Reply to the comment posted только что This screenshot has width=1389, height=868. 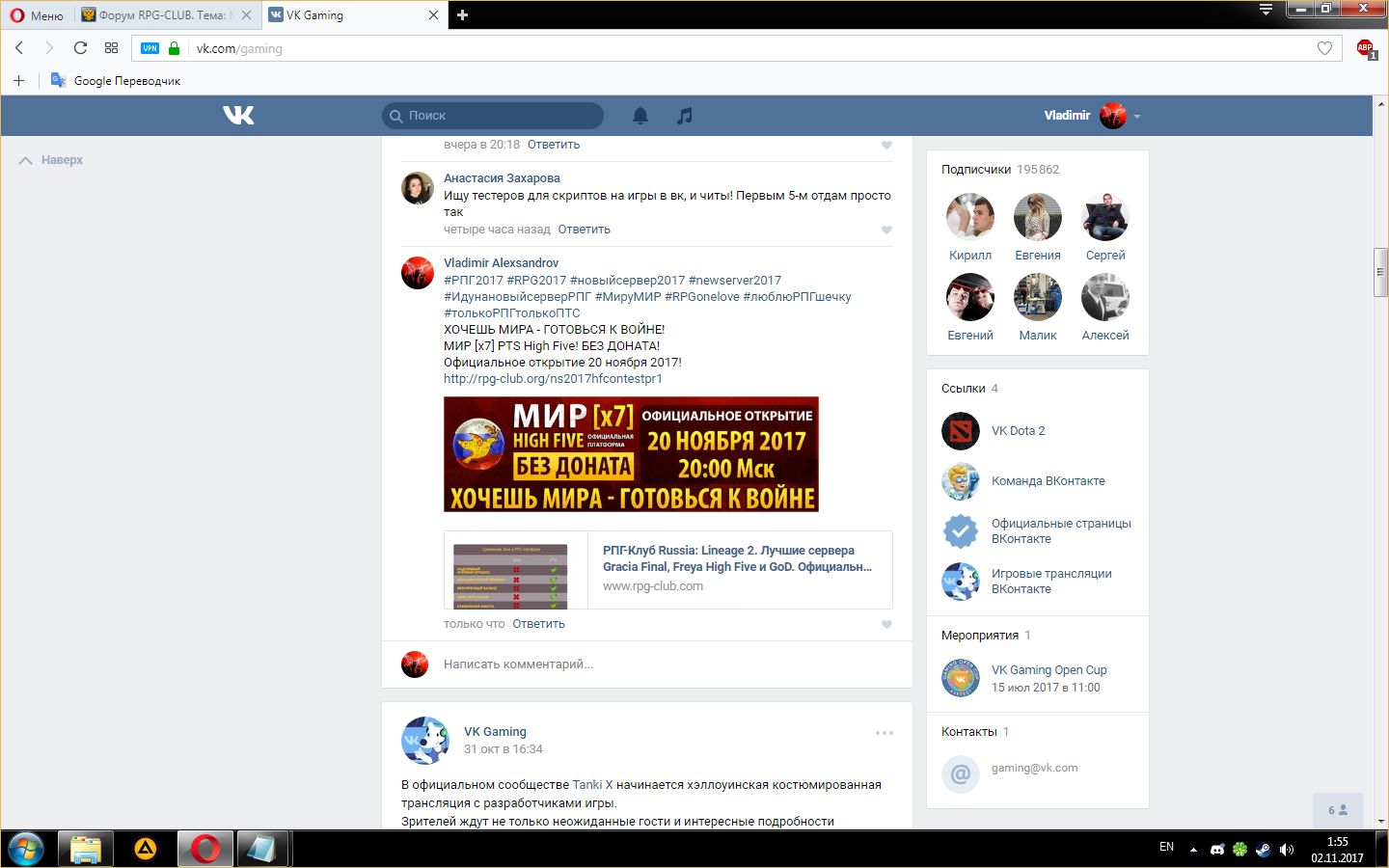point(538,624)
